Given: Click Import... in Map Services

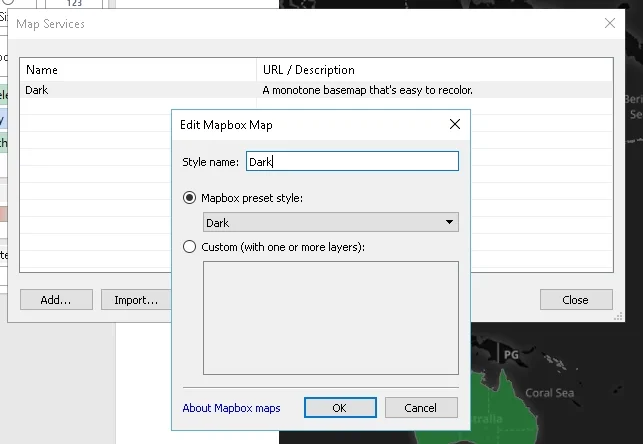Looking at the screenshot, I should tap(136, 300).
